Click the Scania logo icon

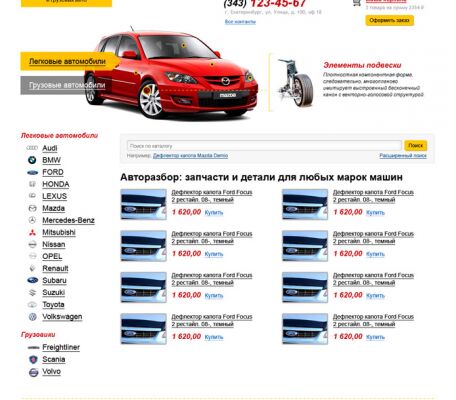[x=33, y=359]
